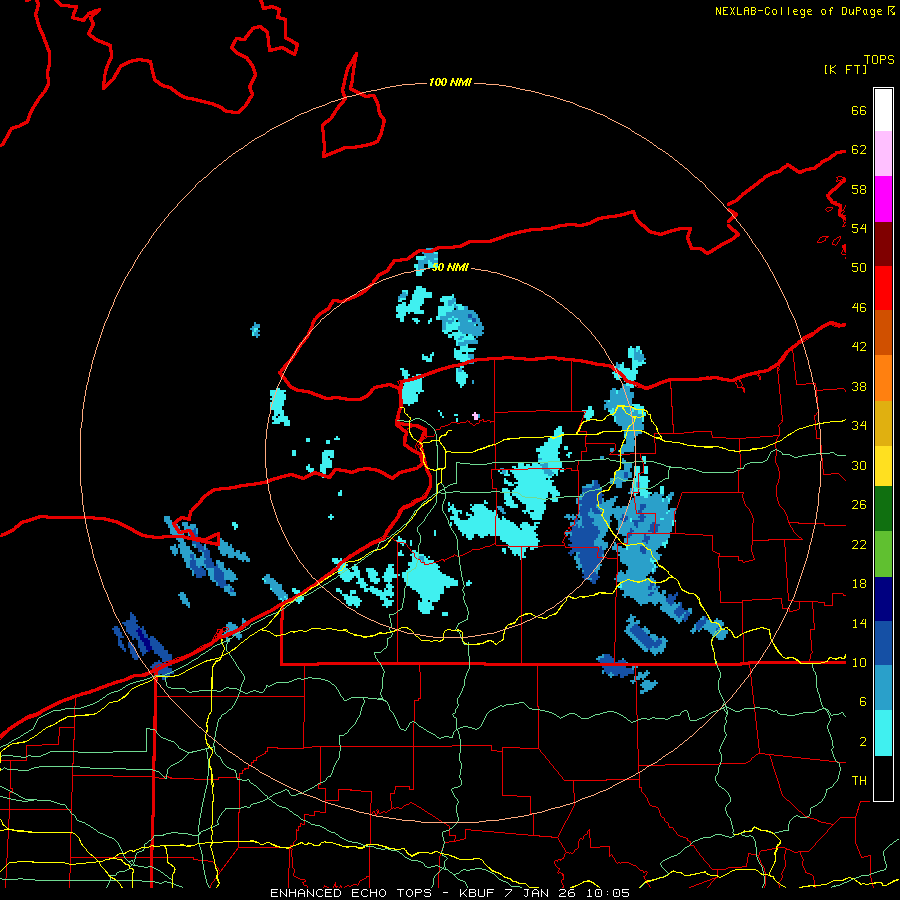This screenshot has width=900, height=900.
Task: Click the cyan legend color swatch
Action: (883, 733)
